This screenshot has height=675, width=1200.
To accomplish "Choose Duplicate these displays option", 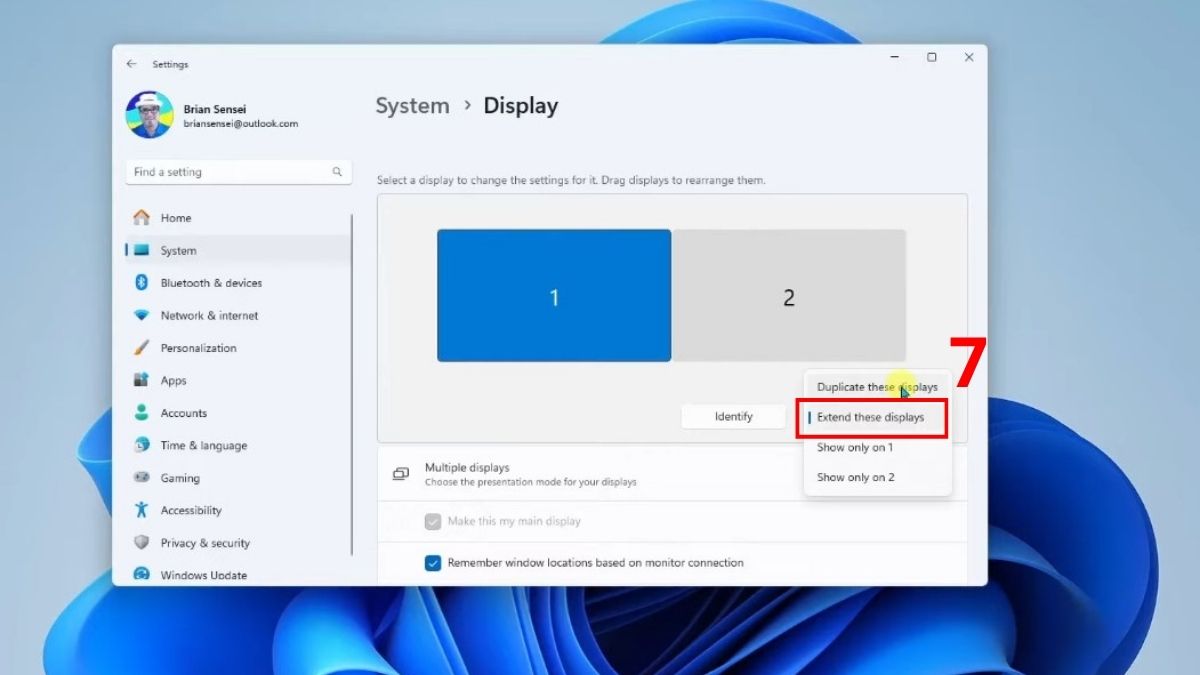I will coord(877,387).
